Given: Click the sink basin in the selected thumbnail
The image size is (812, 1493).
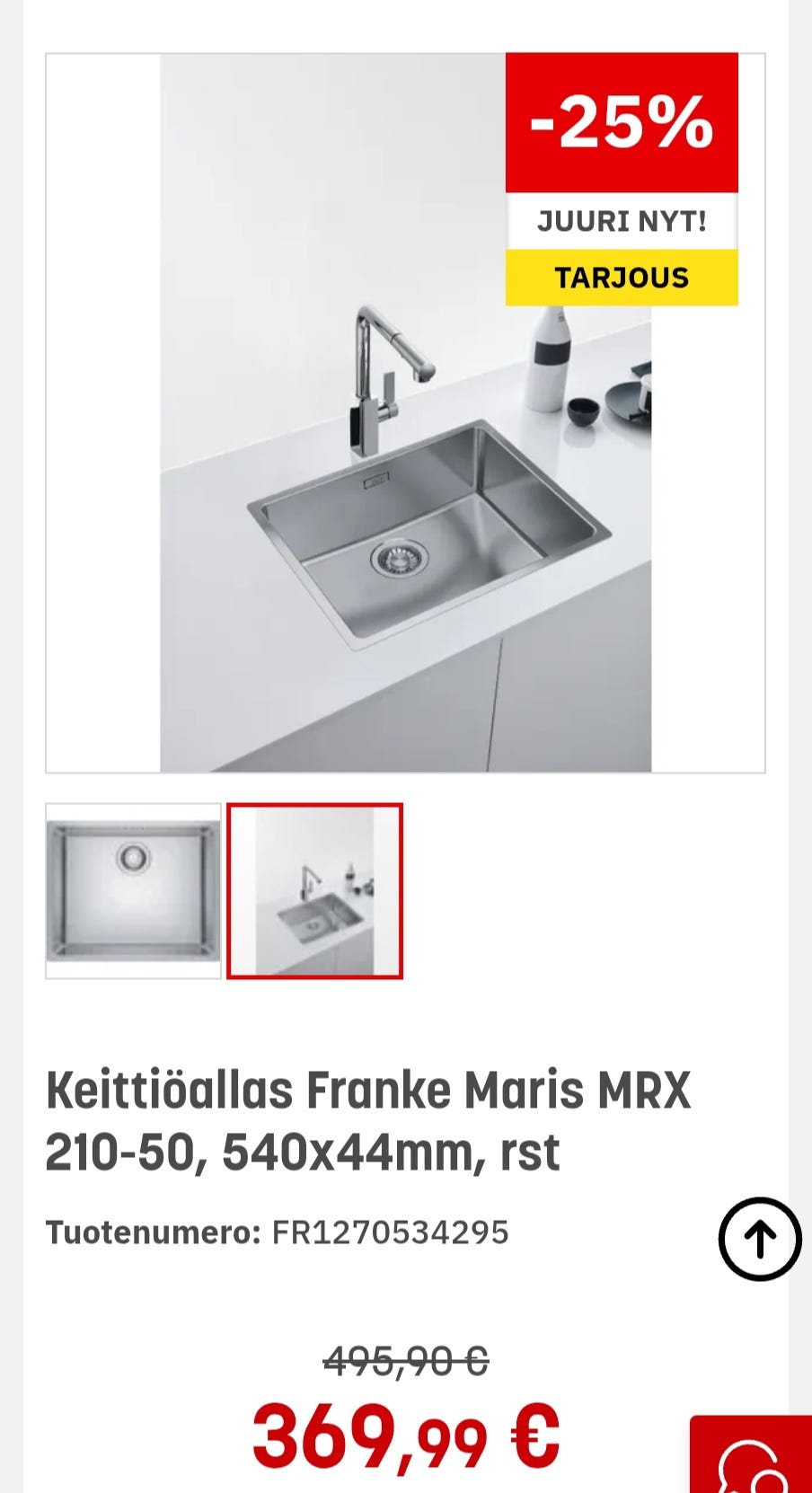Looking at the screenshot, I should [x=319, y=918].
